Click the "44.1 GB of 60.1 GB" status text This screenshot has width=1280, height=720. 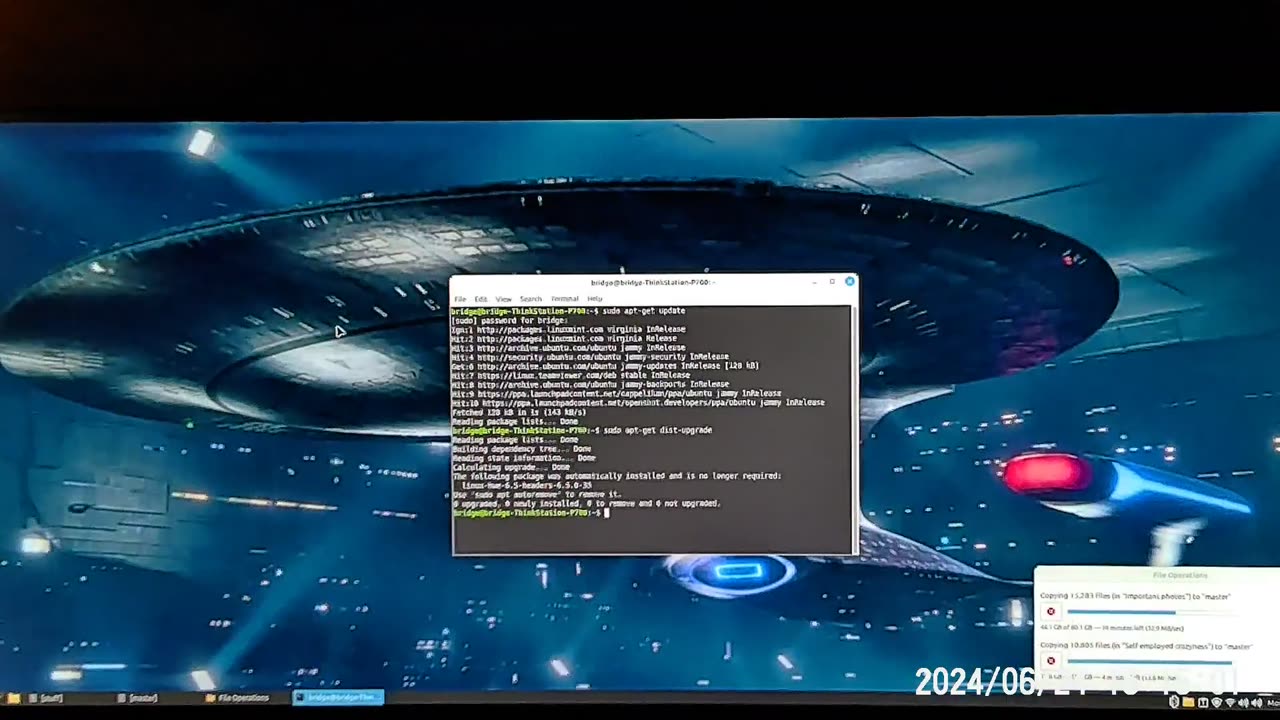click(1112, 628)
